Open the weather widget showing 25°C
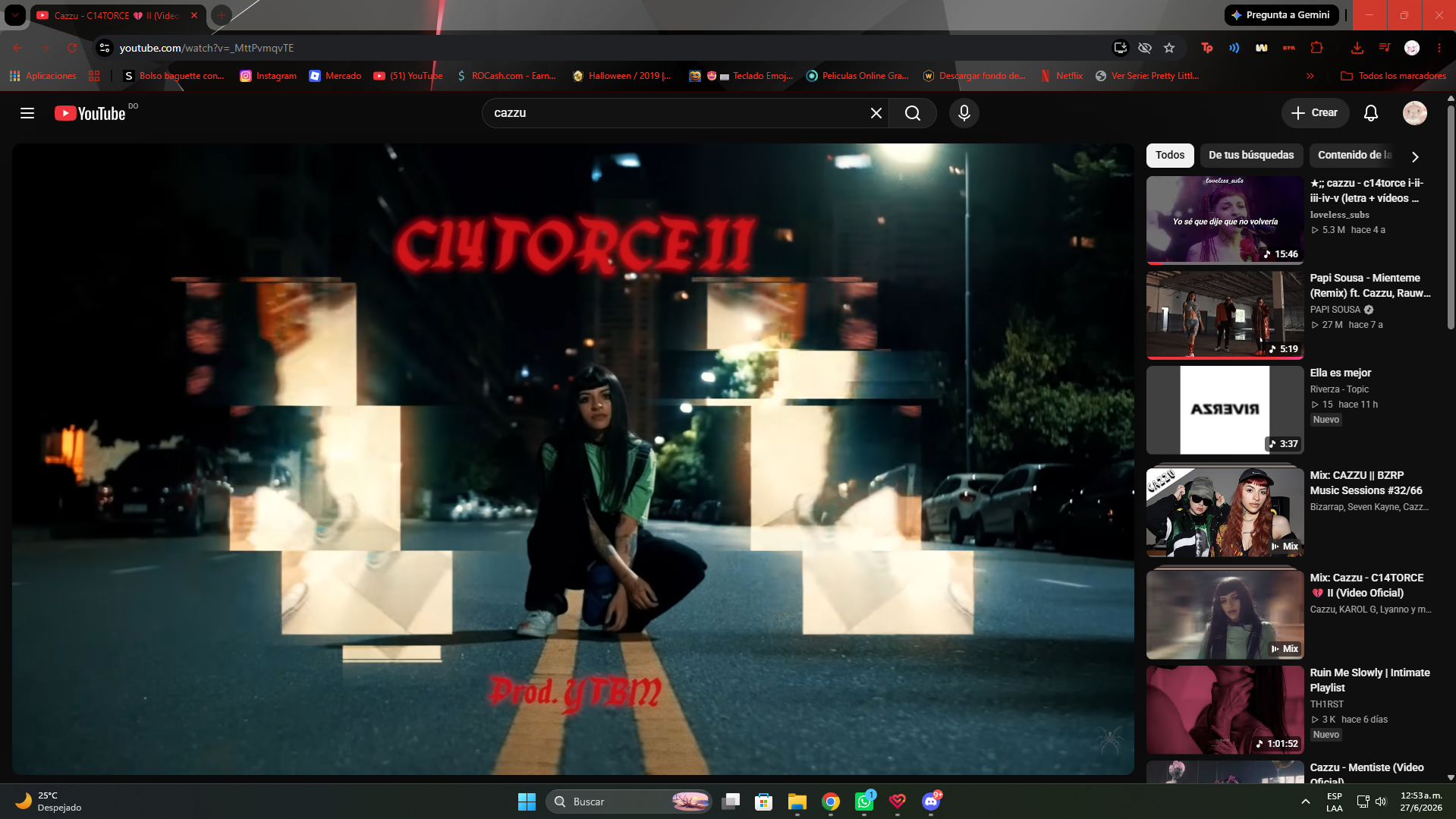 point(49,802)
